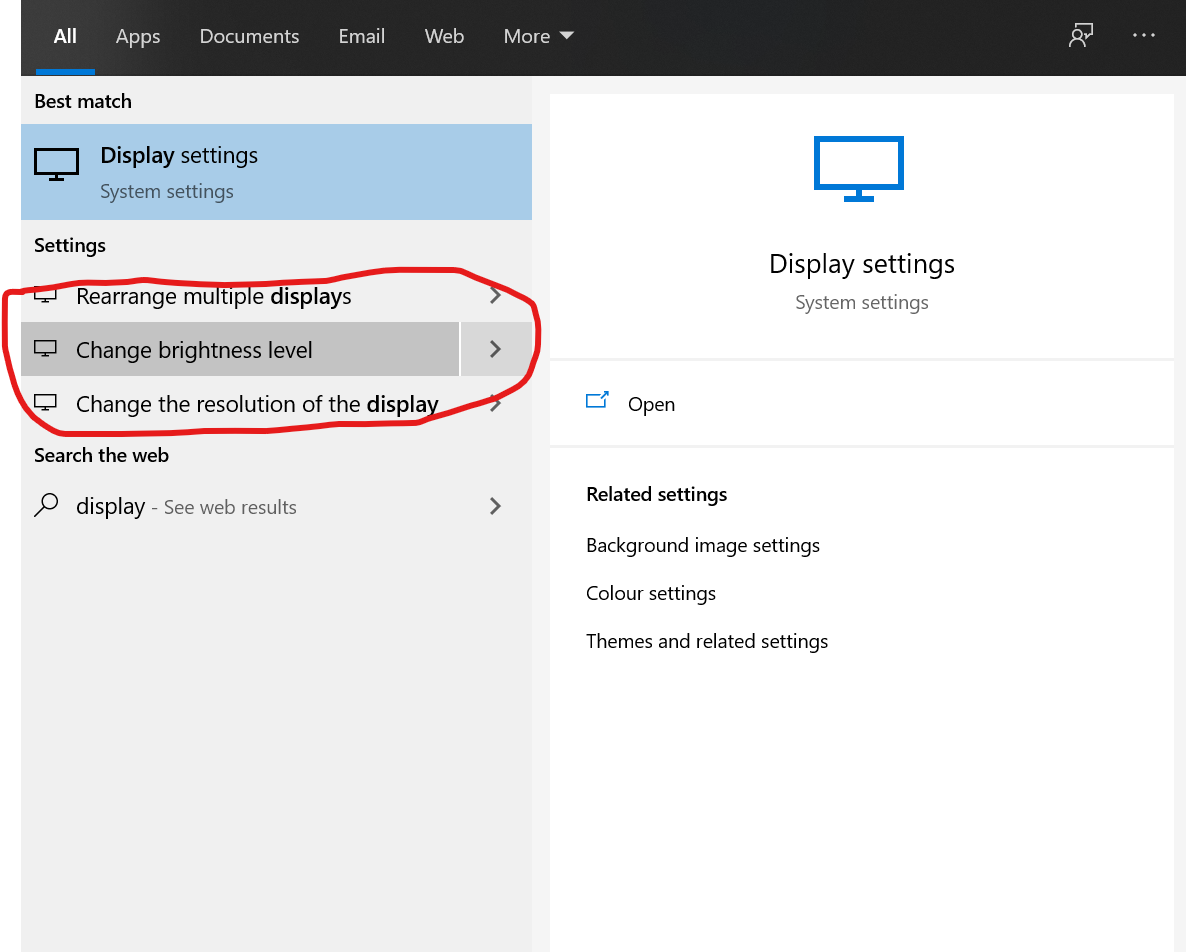The height and width of the screenshot is (952, 1186).
Task: Expand Change the resolution of the display
Action: [495, 403]
